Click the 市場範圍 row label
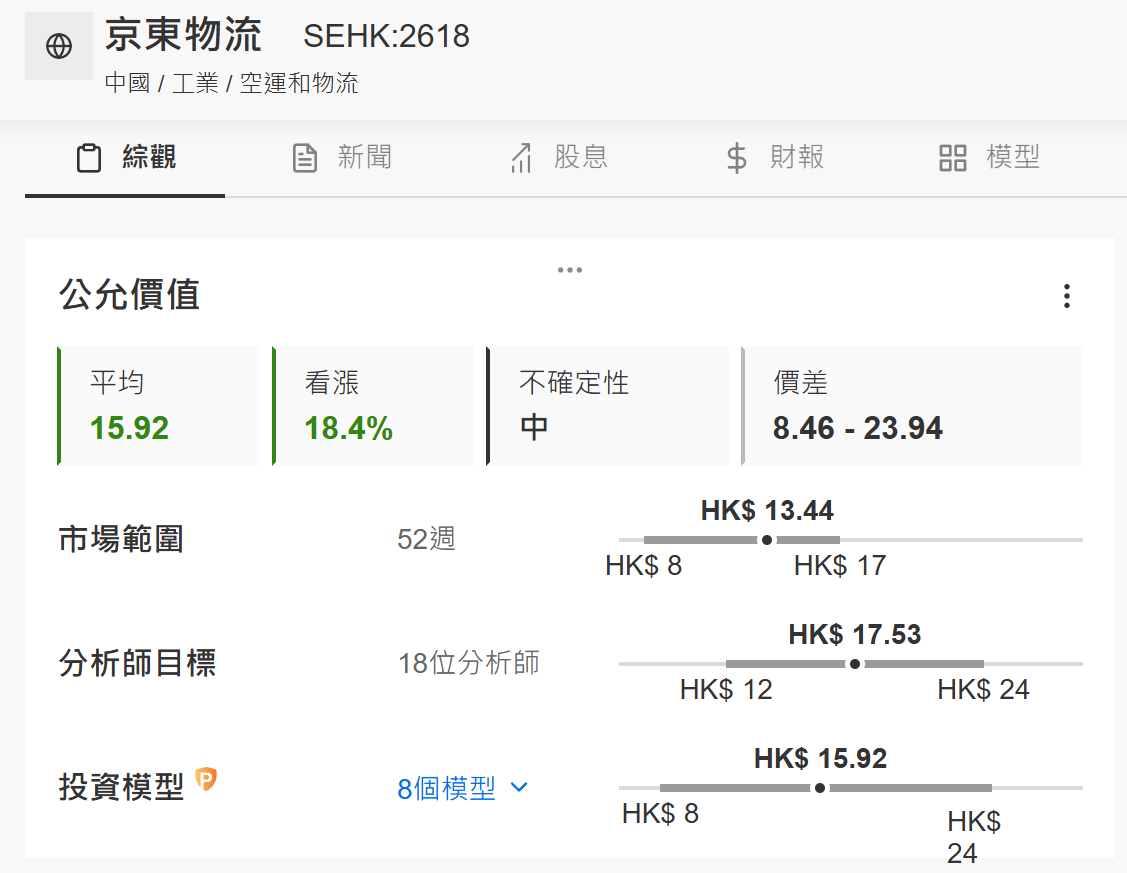This screenshot has width=1127, height=873. [x=121, y=540]
